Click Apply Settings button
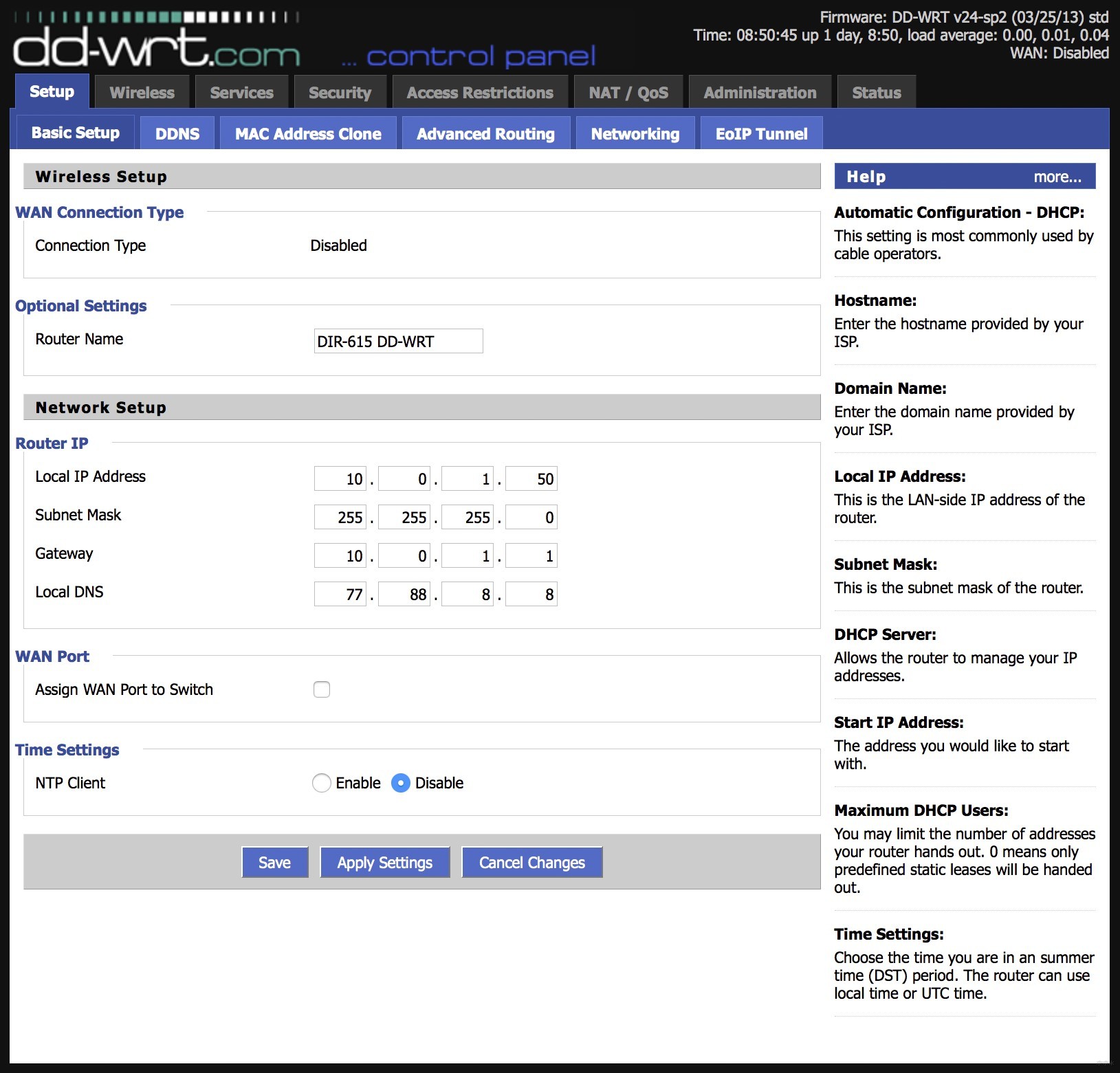 point(385,862)
